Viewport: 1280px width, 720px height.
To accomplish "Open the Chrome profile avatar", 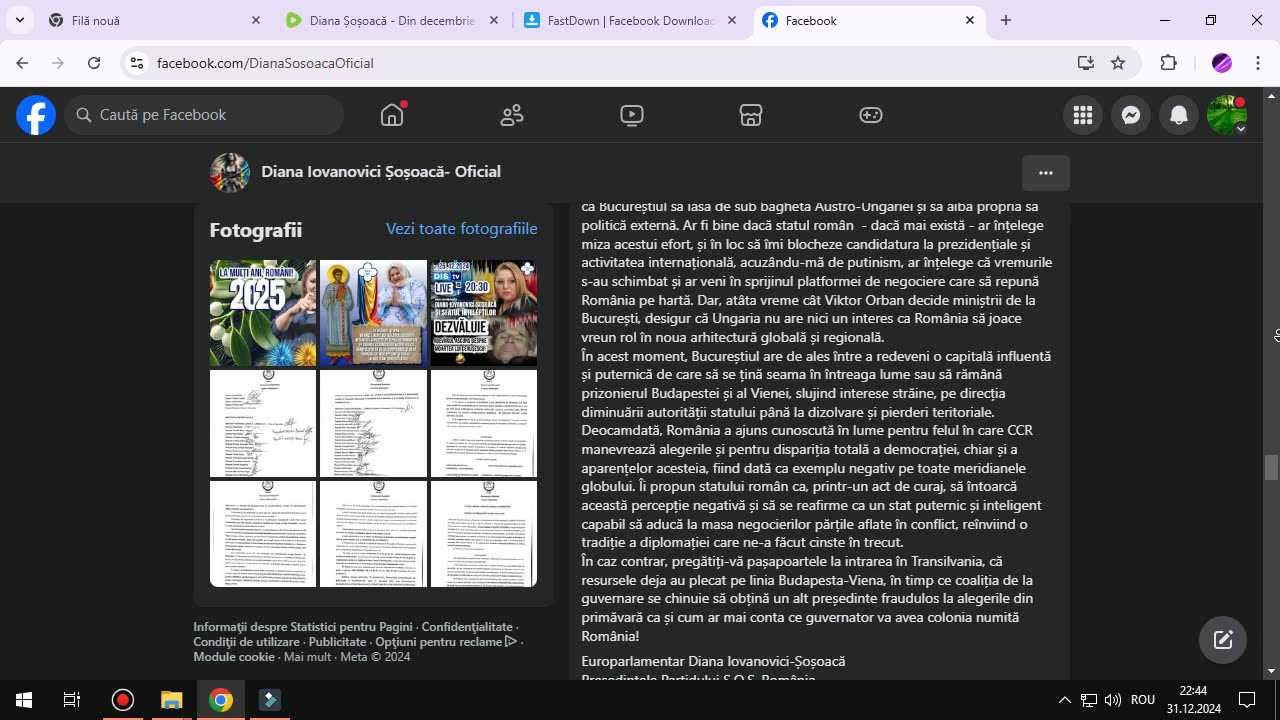I will click(1222, 63).
